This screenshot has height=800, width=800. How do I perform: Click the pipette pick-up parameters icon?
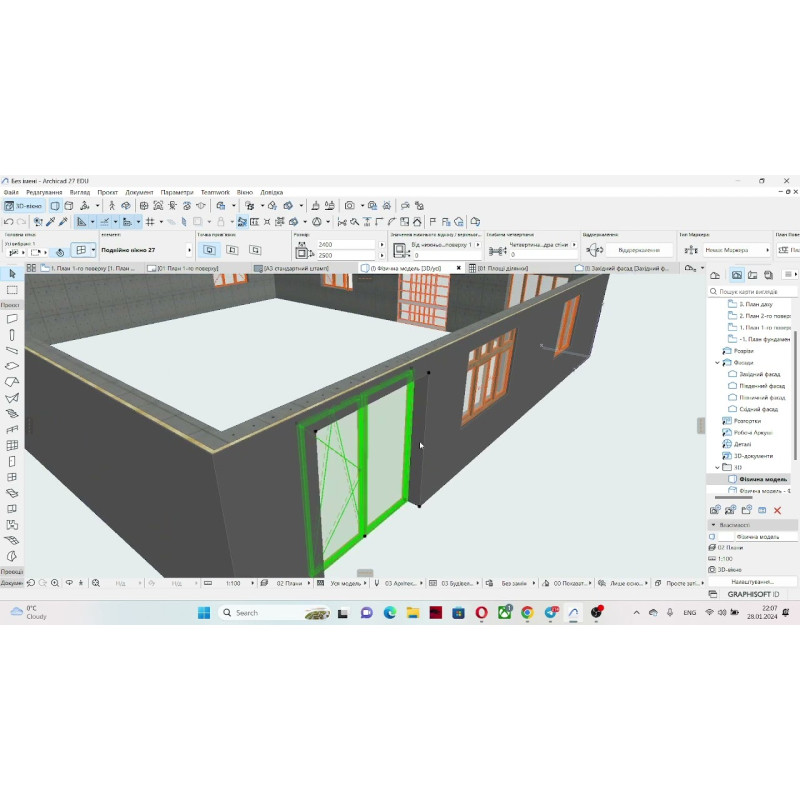click(50, 221)
